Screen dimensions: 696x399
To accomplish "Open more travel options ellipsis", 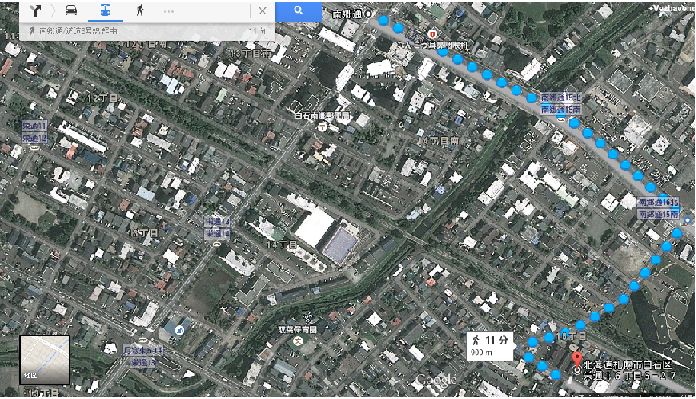I will [x=169, y=11].
